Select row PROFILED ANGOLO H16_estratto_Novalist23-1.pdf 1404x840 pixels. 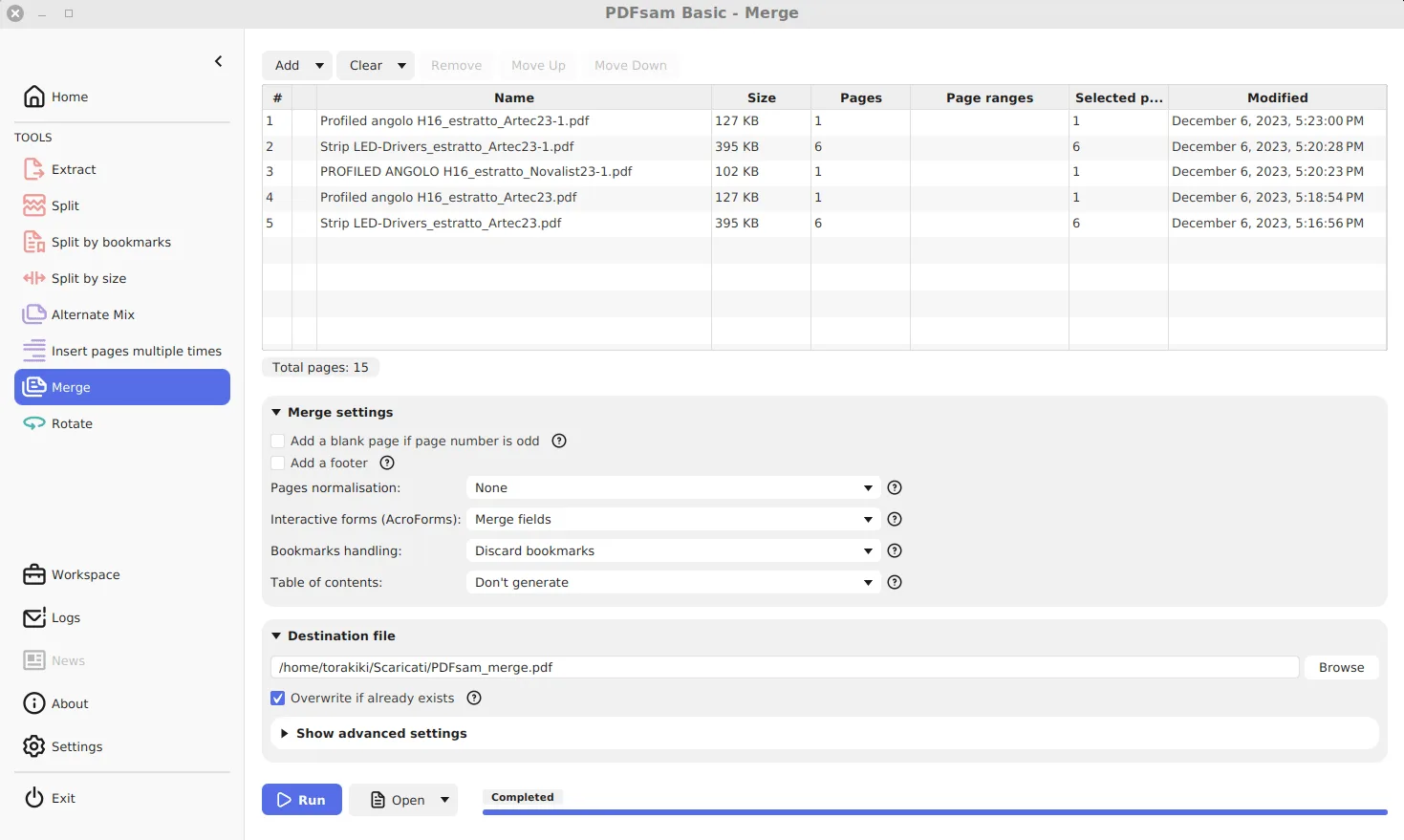click(x=824, y=172)
